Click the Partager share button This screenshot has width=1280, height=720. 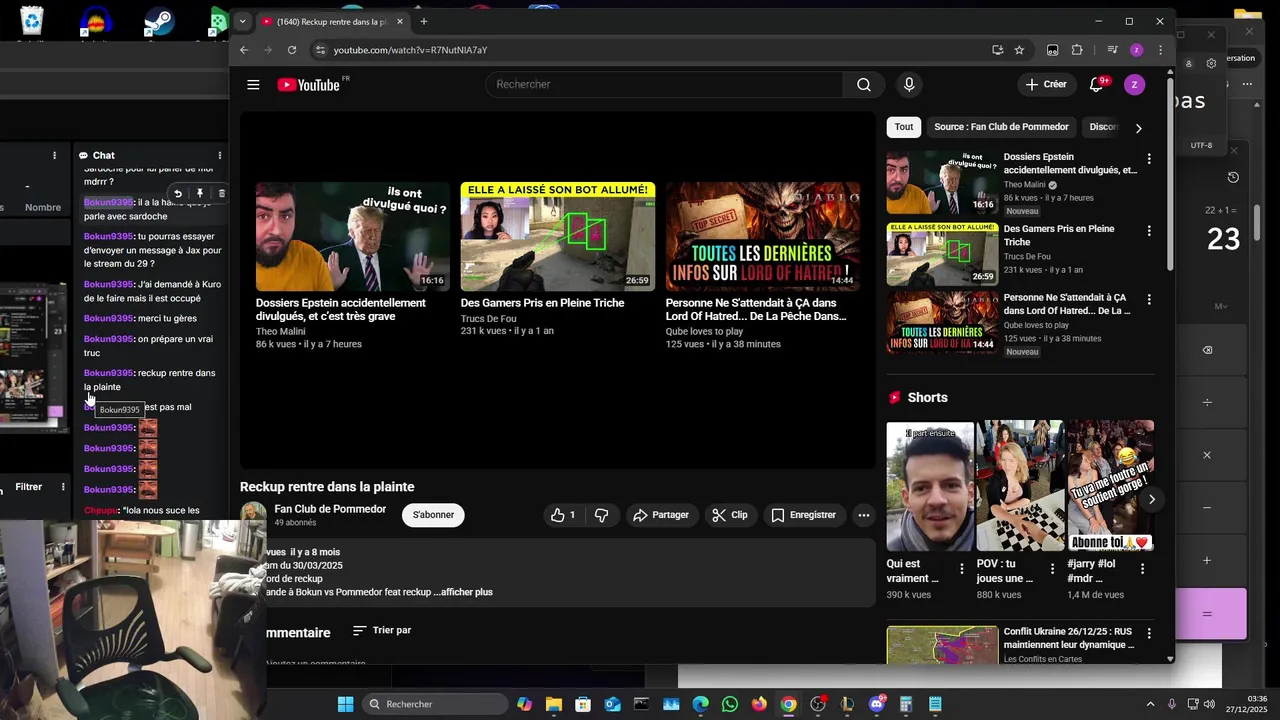pyautogui.click(x=661, y=515)
